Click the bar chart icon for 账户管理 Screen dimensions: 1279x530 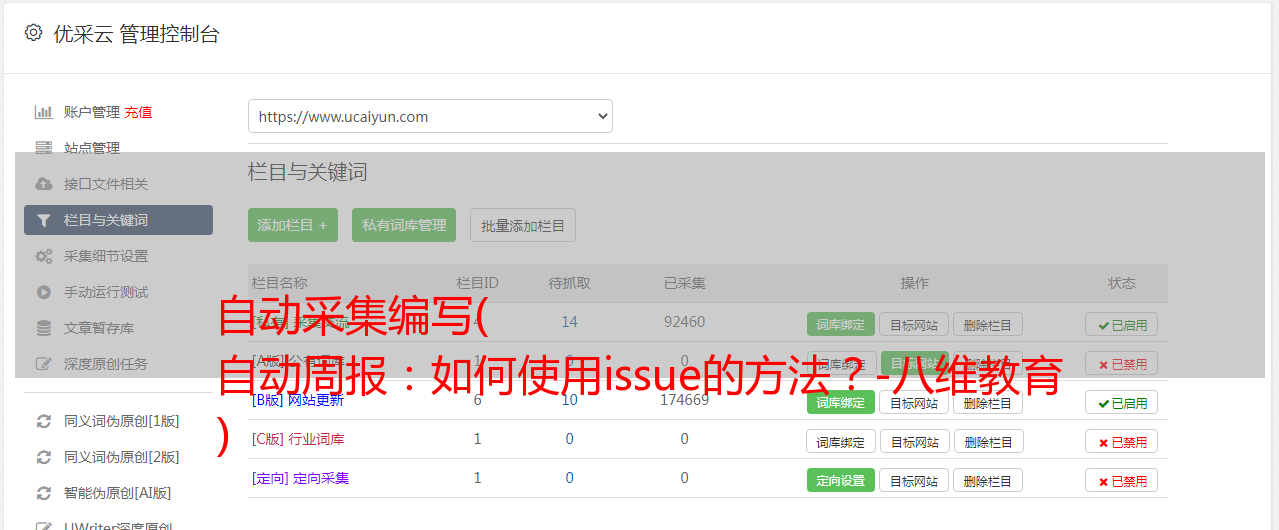pos(43,112)
